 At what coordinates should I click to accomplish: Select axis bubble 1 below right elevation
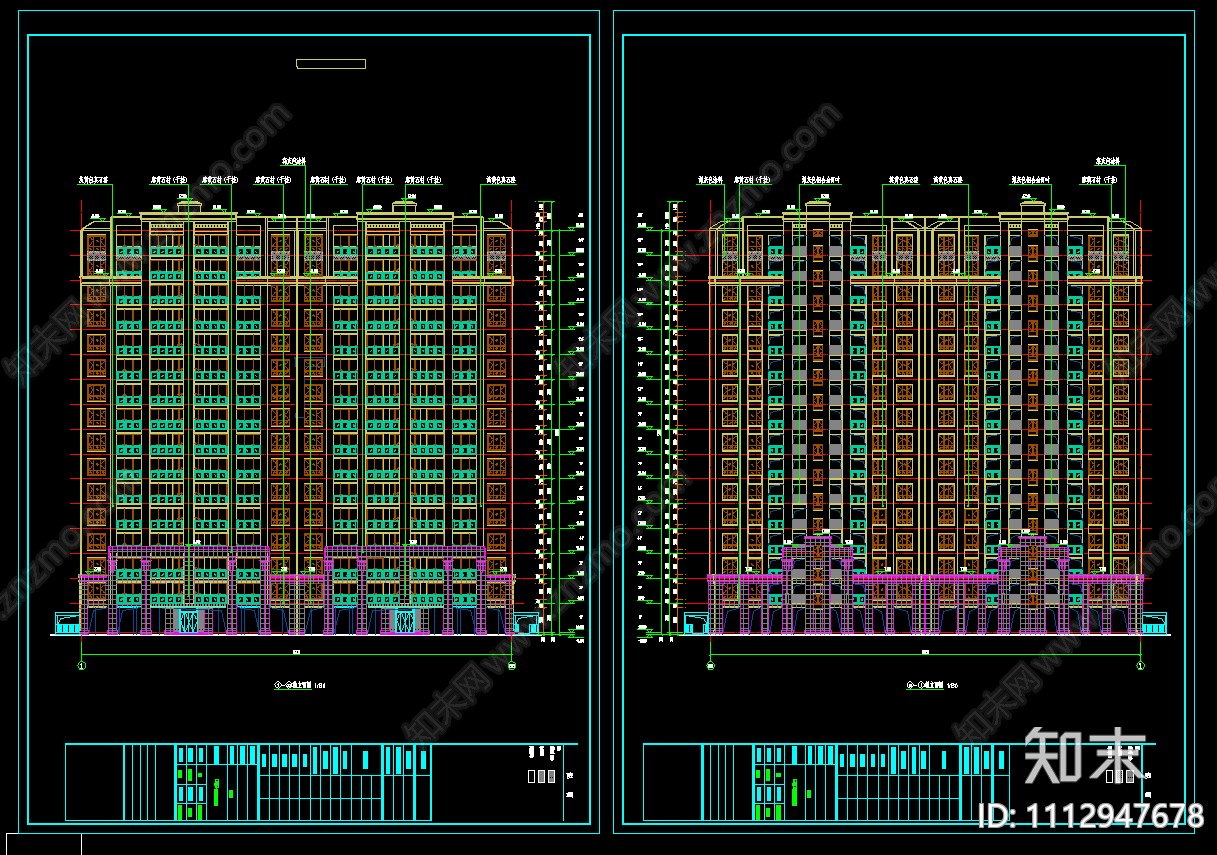click(1140, 665)
